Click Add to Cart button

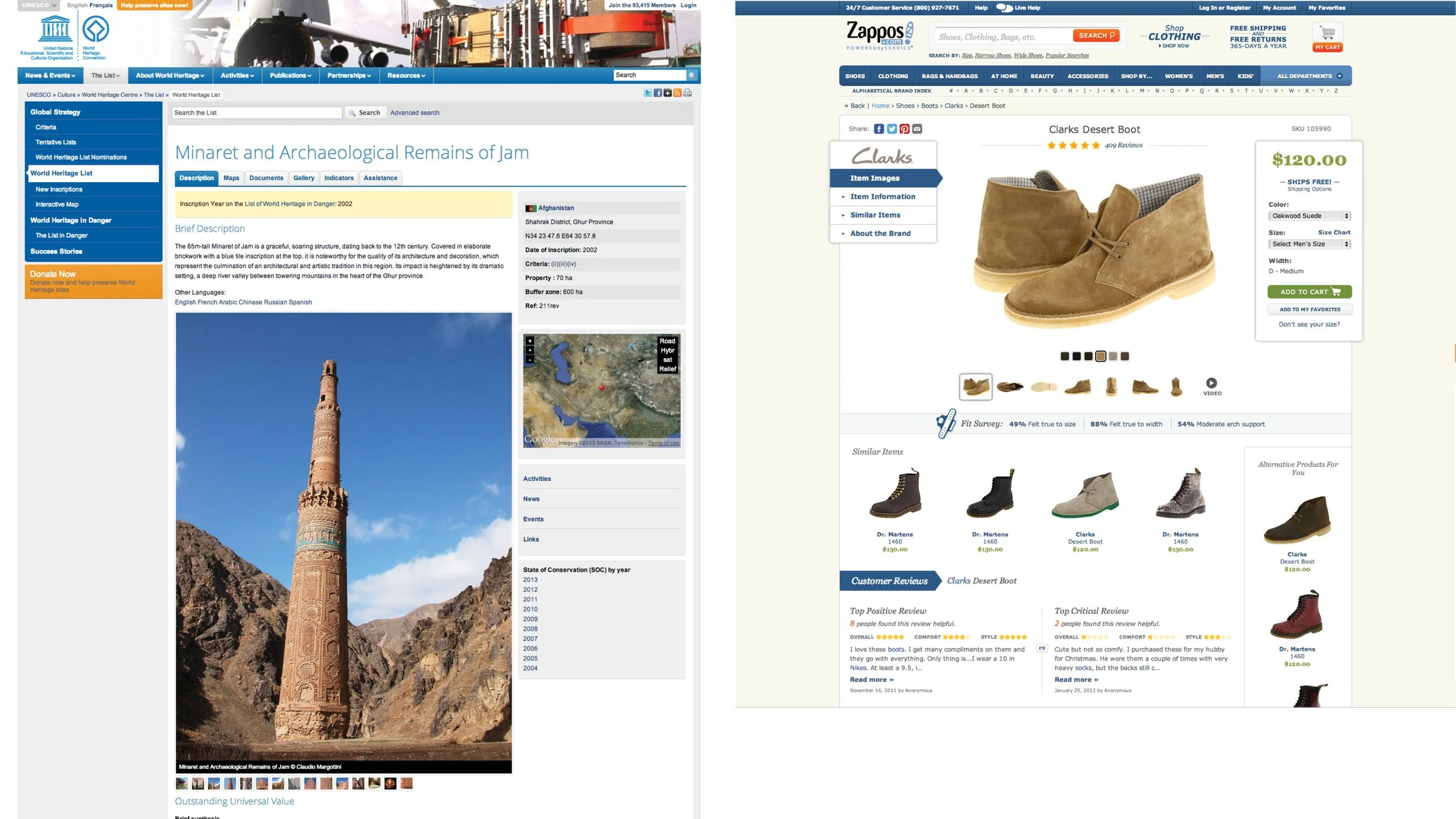tap(1309, 292)
